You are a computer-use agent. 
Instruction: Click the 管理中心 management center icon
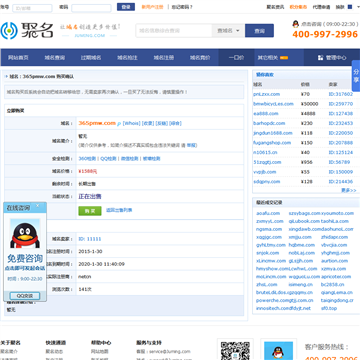[x=320, y=58]
